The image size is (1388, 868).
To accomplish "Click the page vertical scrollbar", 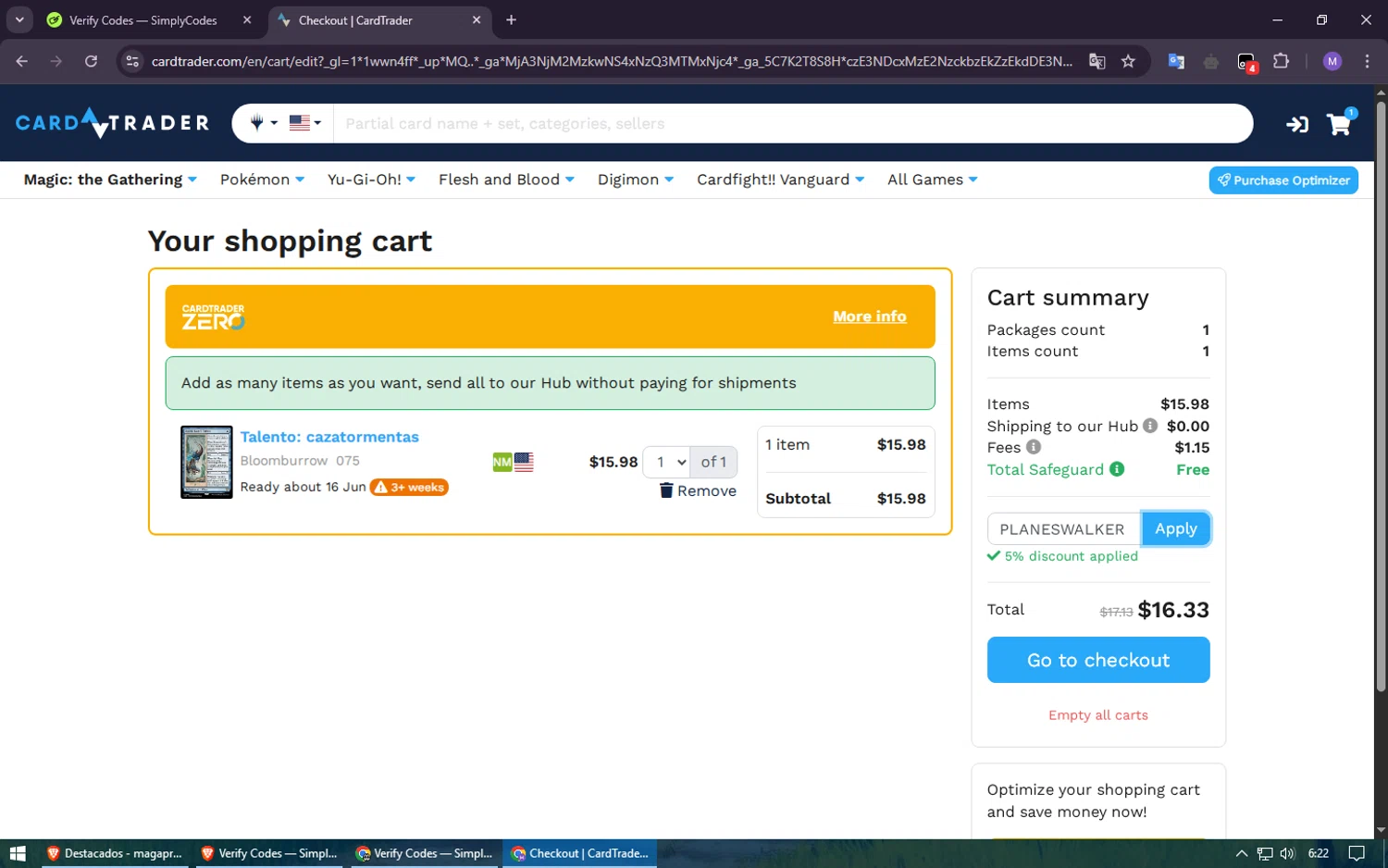I will [1381, 398].
